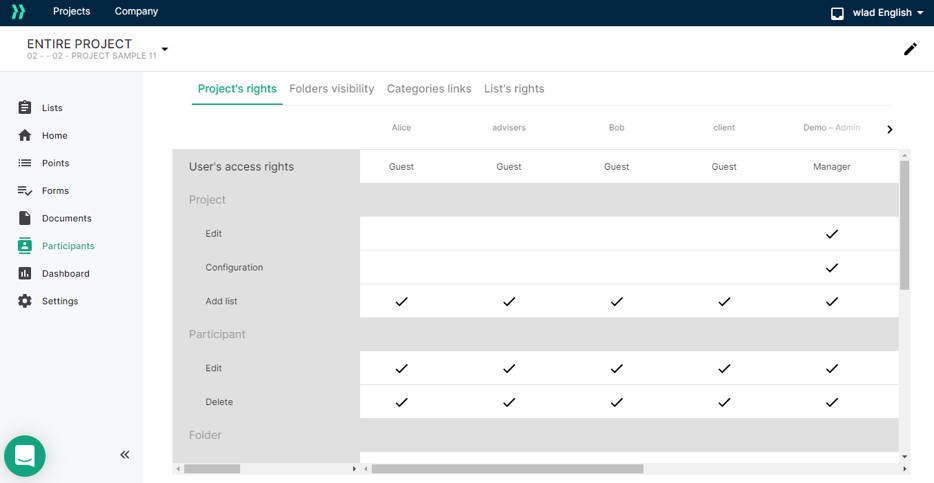Viewport: 934px width, 483px height.
Task: Click the Configuration row label
Action: click(234, 267)
